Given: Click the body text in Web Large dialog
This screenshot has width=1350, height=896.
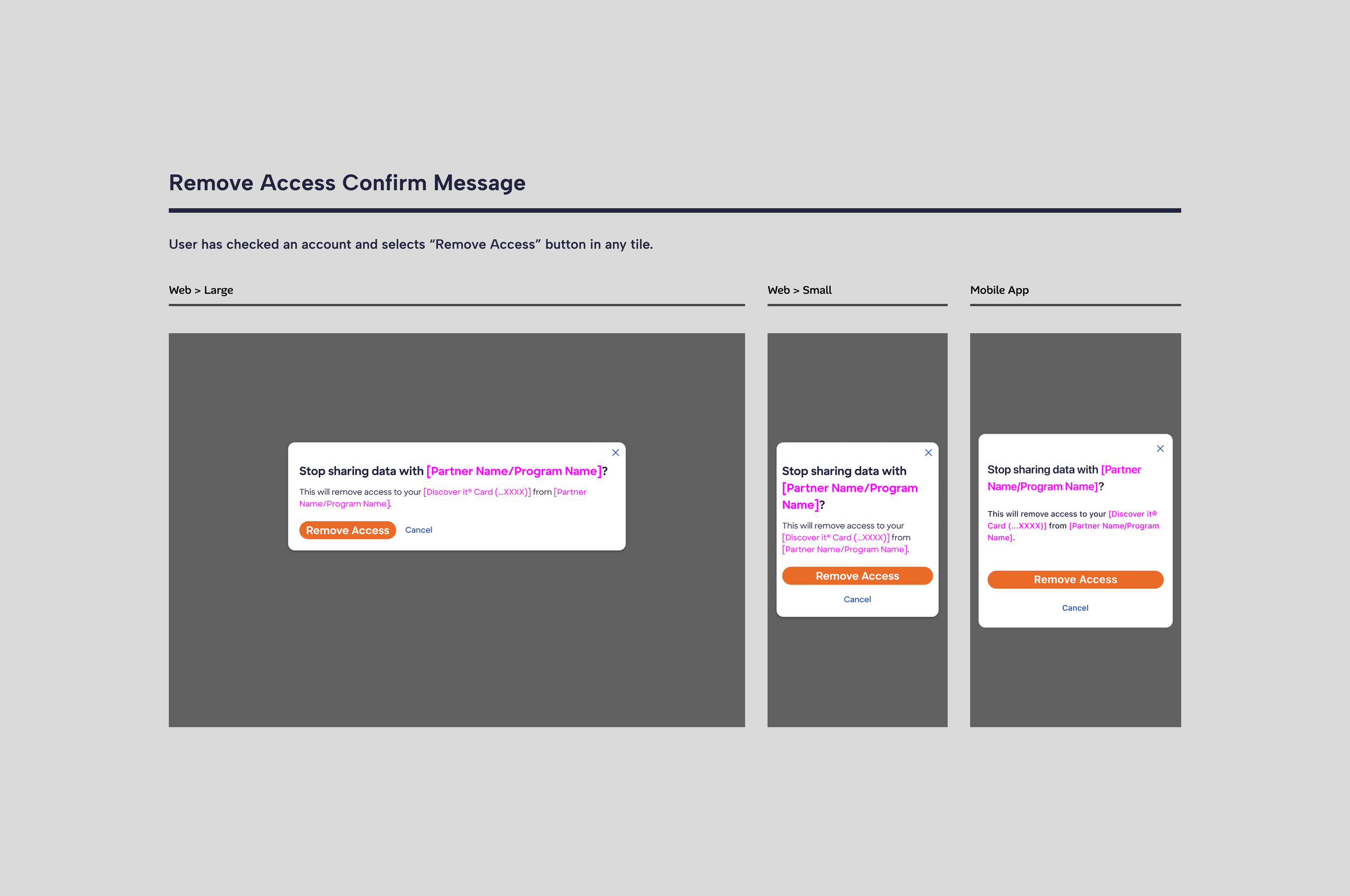Looking at the screenshot, I should pos(443,498).
